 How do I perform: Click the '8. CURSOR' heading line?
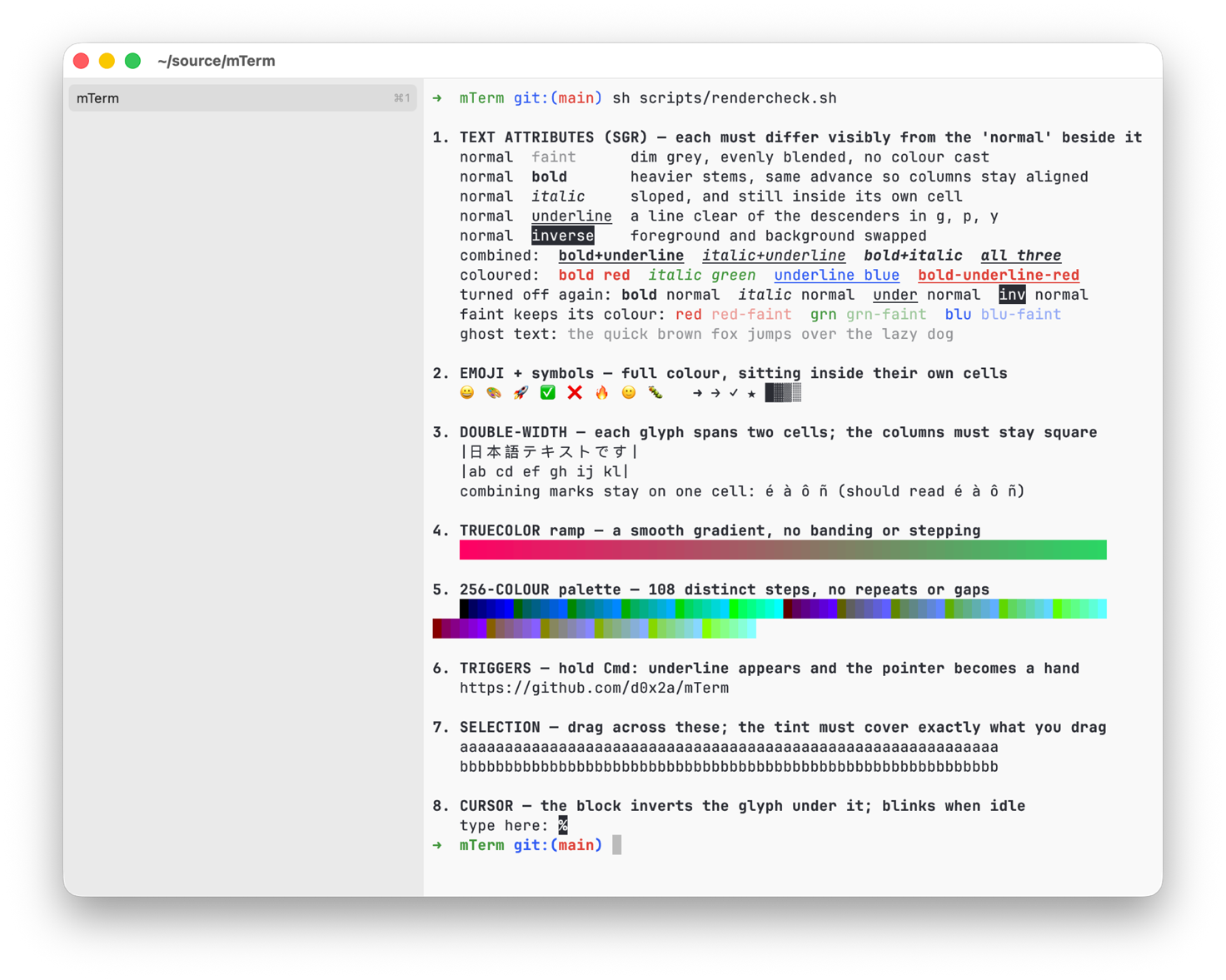(x=729, y=806)
